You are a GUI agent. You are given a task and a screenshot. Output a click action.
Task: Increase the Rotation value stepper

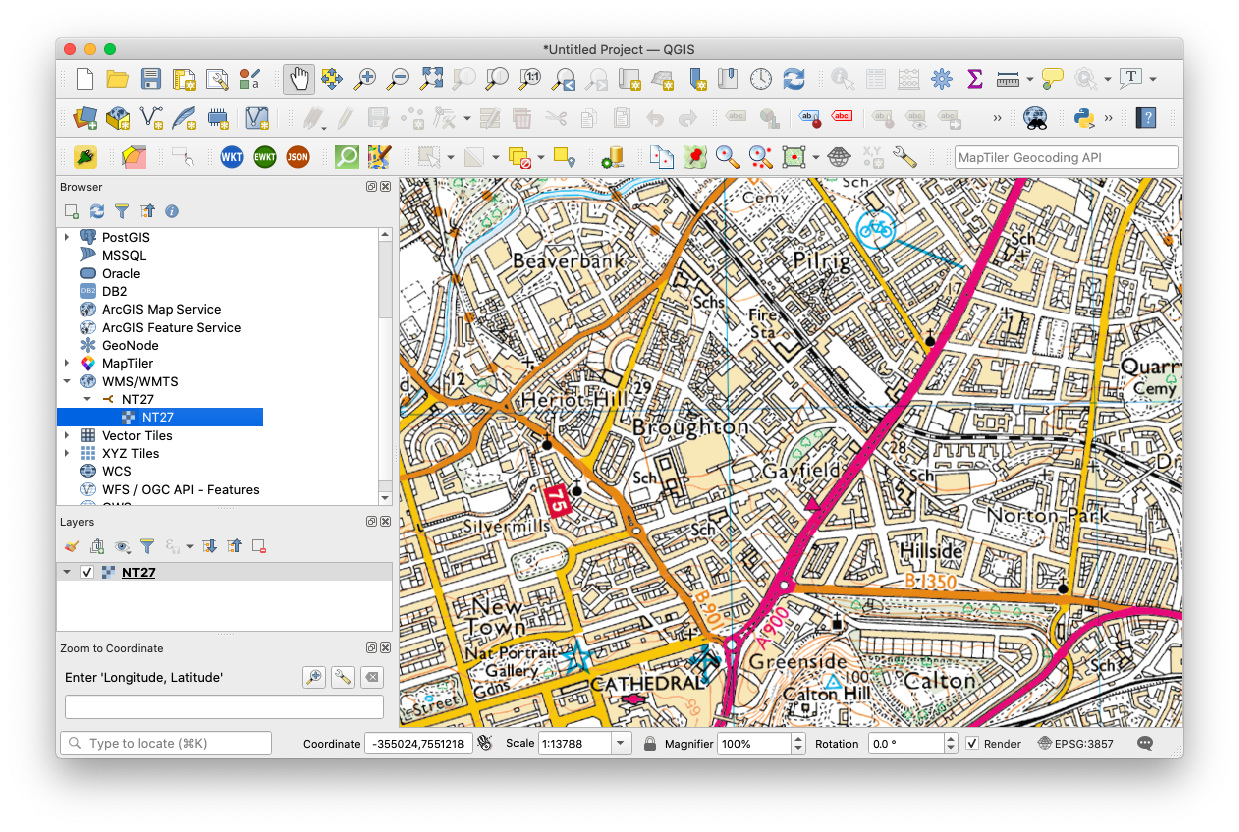tap(951, 739)
